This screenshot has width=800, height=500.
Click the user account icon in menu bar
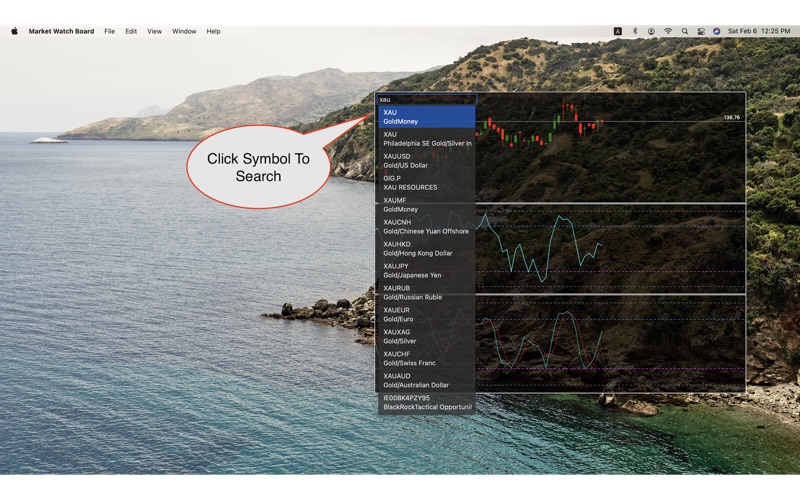[x=651, y=31]
